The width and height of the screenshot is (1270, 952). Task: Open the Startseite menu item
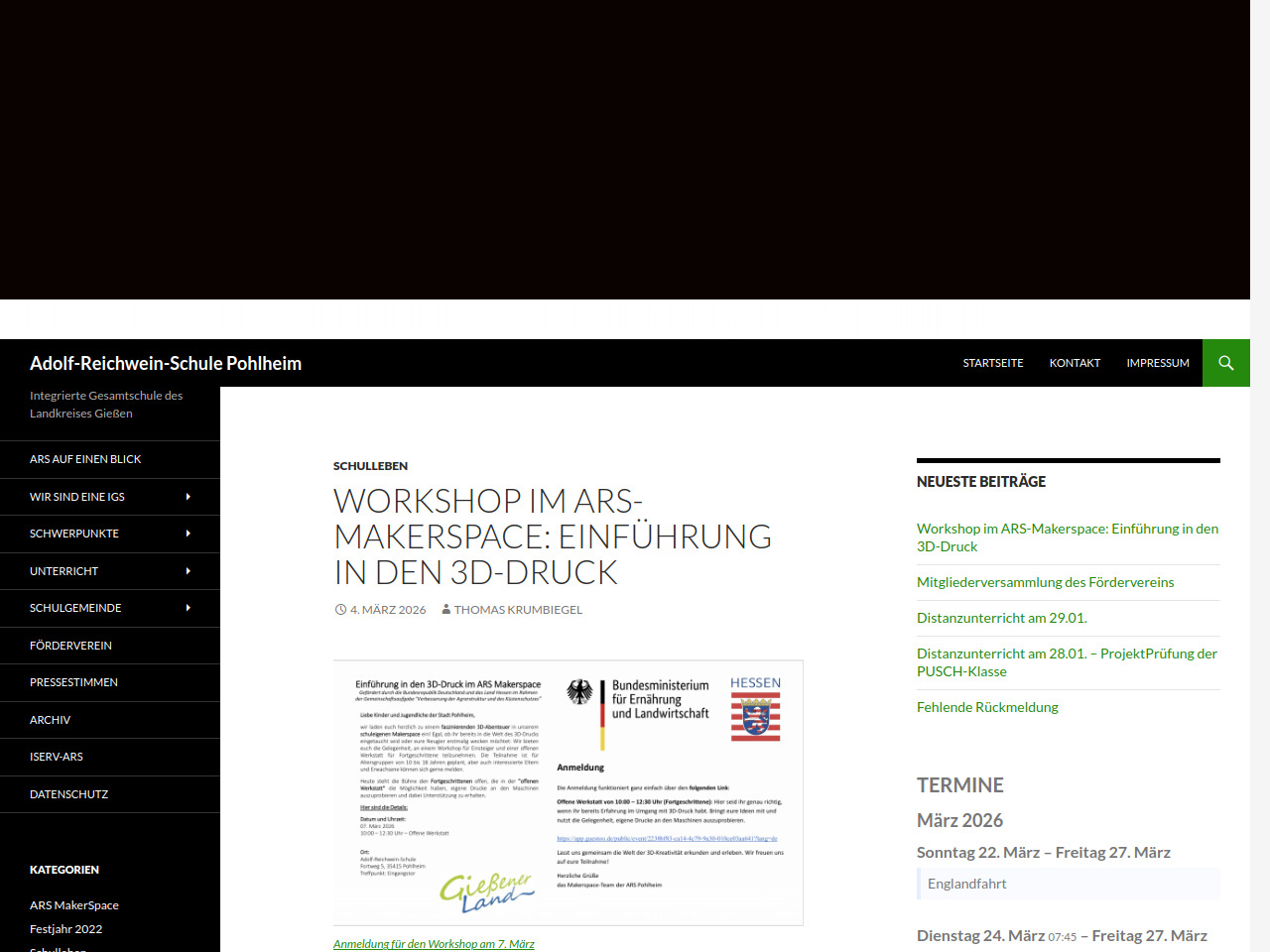[x=992, y=363]
